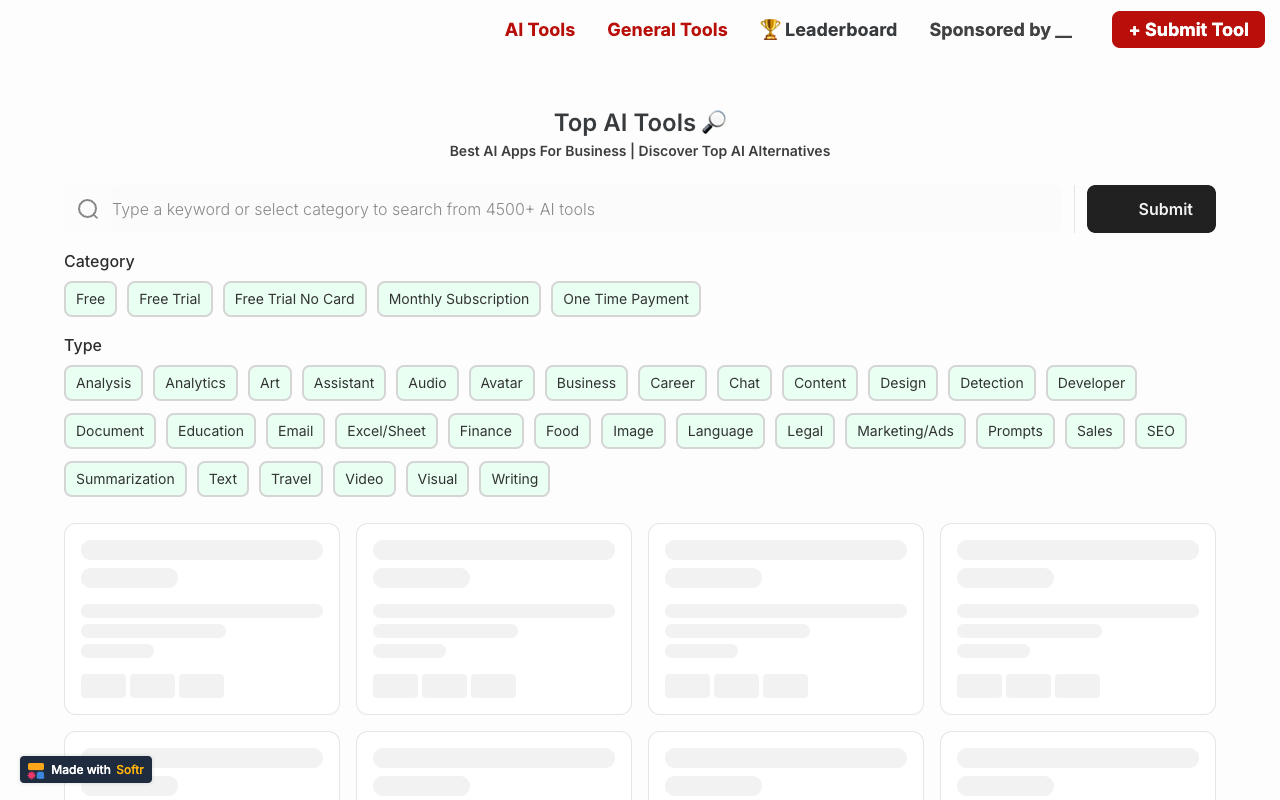Image resolution: width=1280 pixels, height=800 pixels.
Task: Filter by Text type
Action: click(223, 479)
